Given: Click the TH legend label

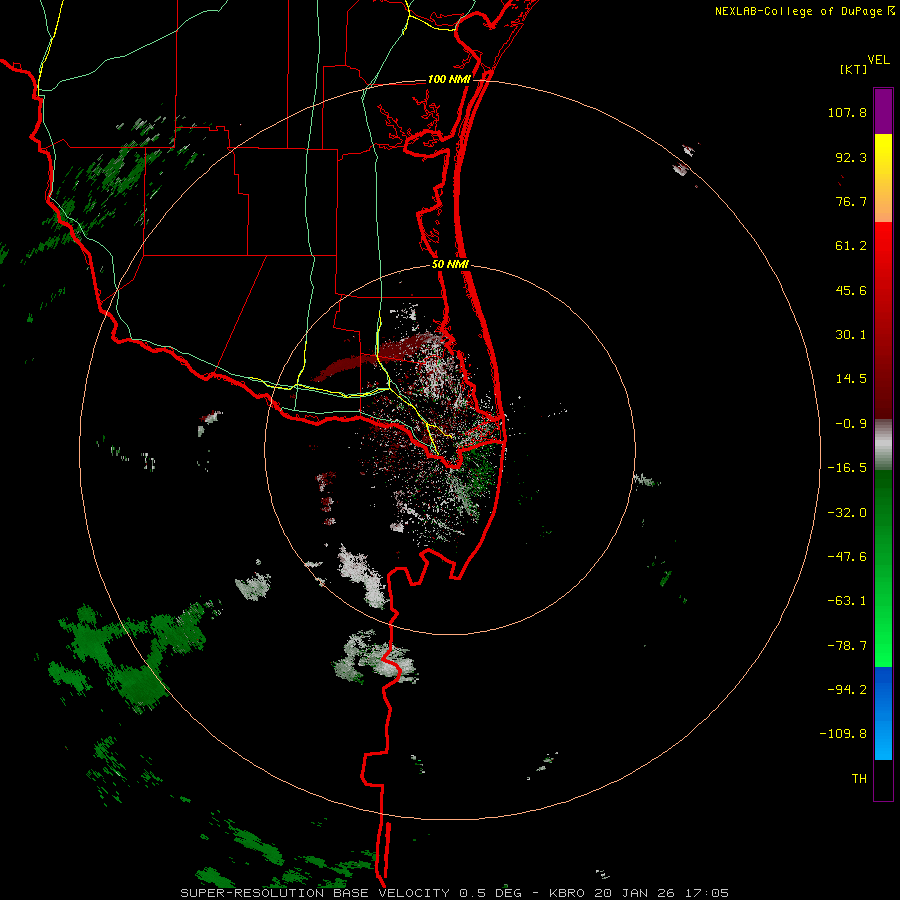Looking at the screenshot, I should 859,779.
